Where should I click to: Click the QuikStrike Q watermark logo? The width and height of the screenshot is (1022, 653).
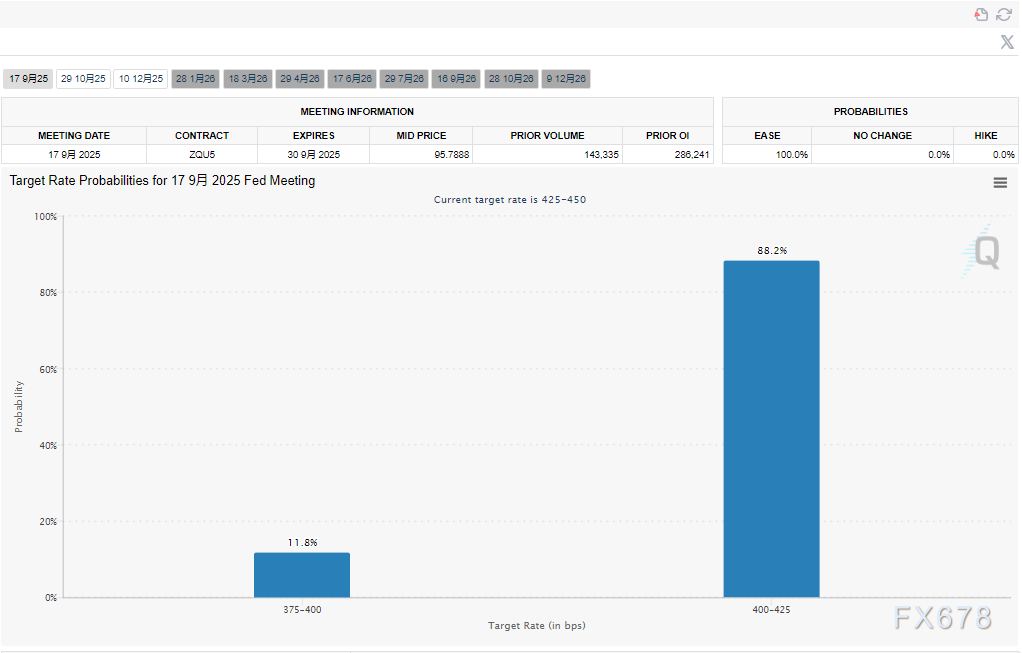984,251
